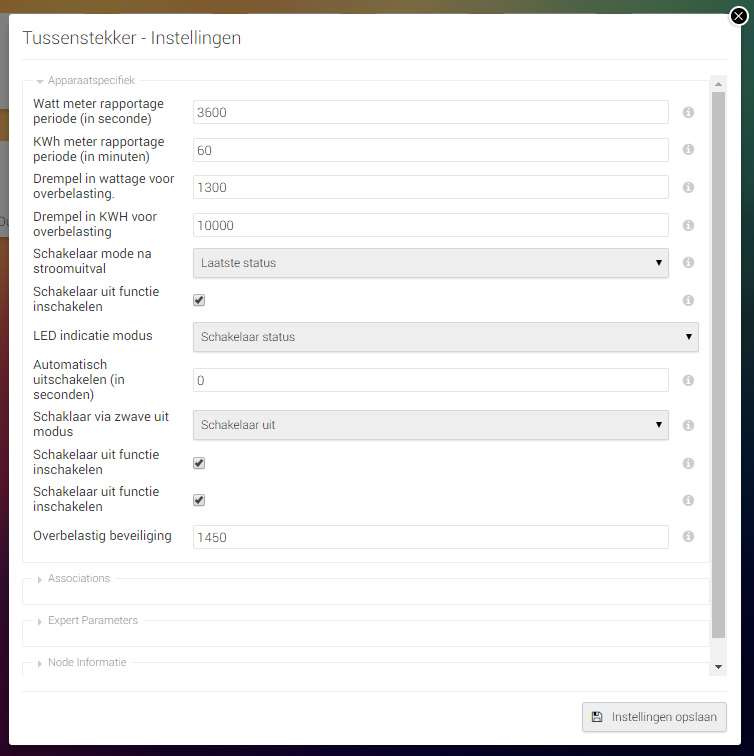Open the Schakelaar mode na stroomuitval dropdown
Viewport: 754px width, 756px height.
[x=430, y=263]
